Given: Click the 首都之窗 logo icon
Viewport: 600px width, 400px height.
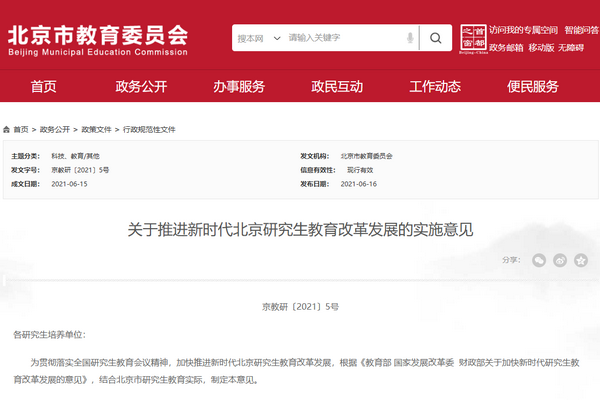Looking at the screenshot, I should 473,39.
